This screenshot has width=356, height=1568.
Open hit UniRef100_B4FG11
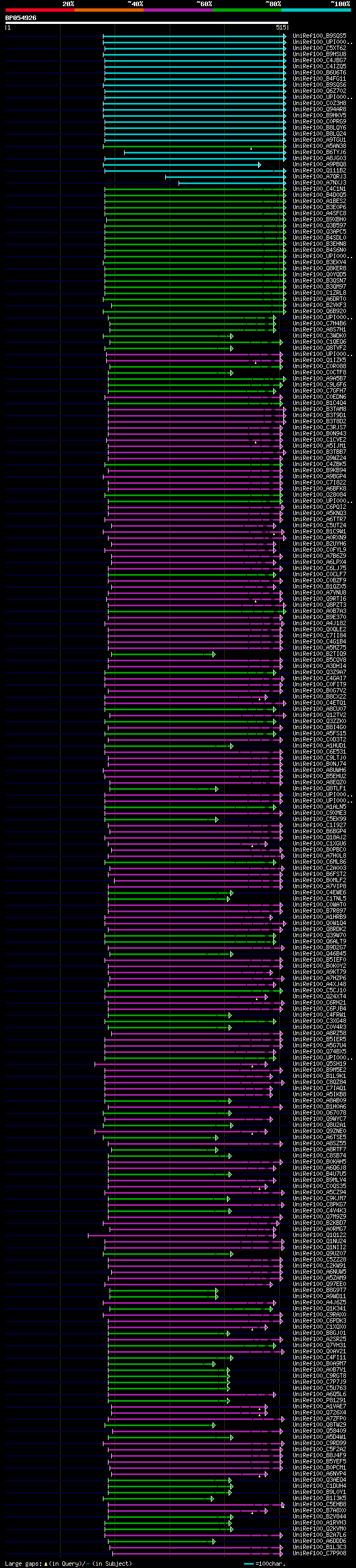[x=319, y=79]
